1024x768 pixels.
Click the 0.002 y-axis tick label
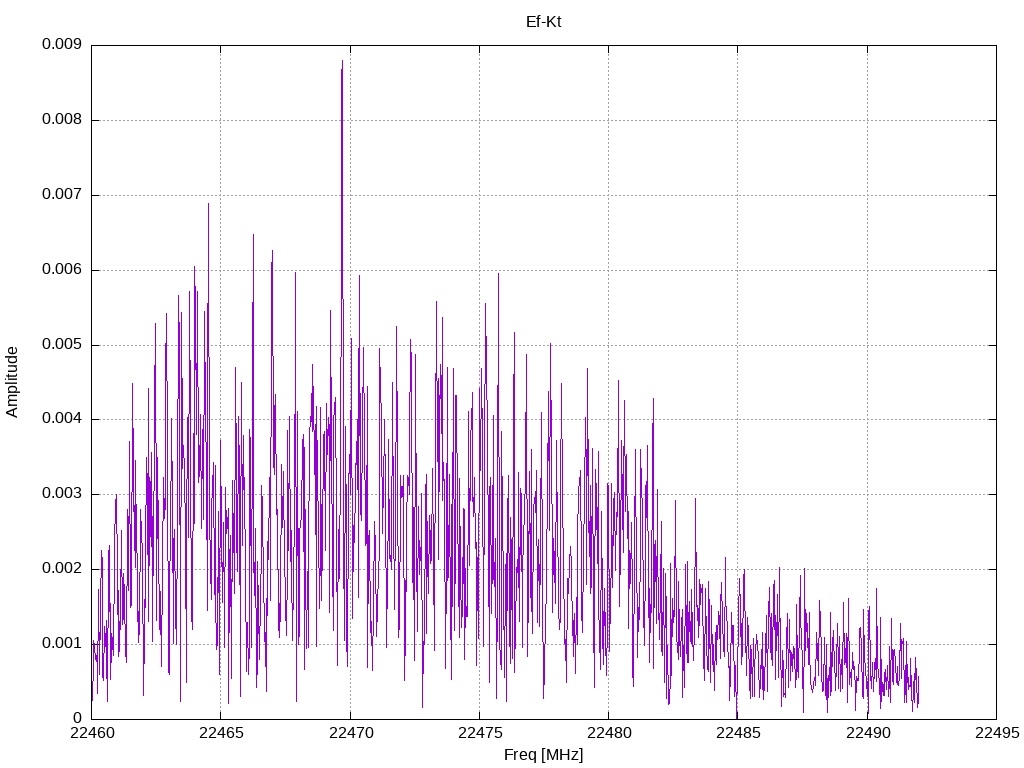(x=62, y=569)
